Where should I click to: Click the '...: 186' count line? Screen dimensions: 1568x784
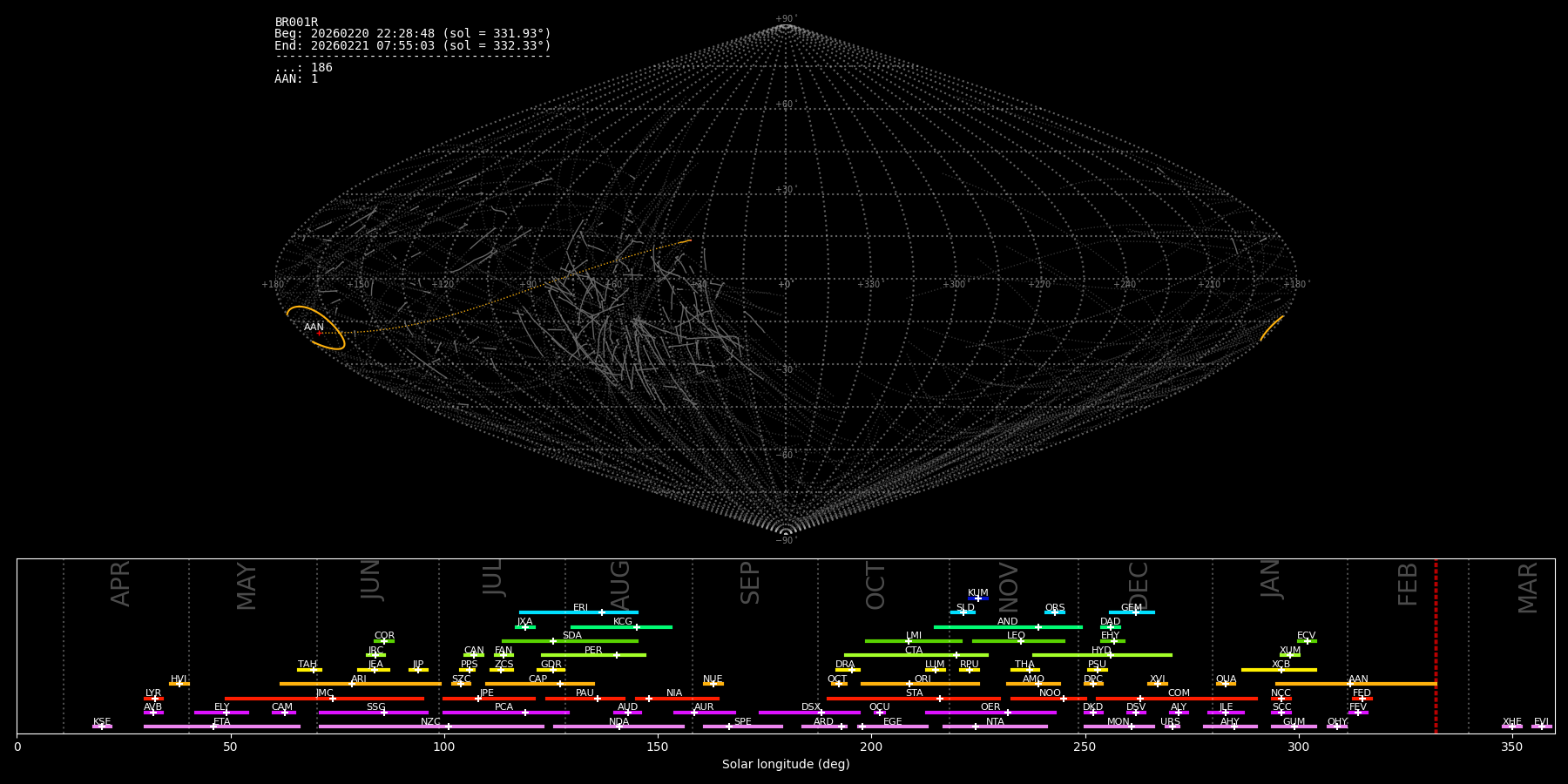[x=303, y=67]
